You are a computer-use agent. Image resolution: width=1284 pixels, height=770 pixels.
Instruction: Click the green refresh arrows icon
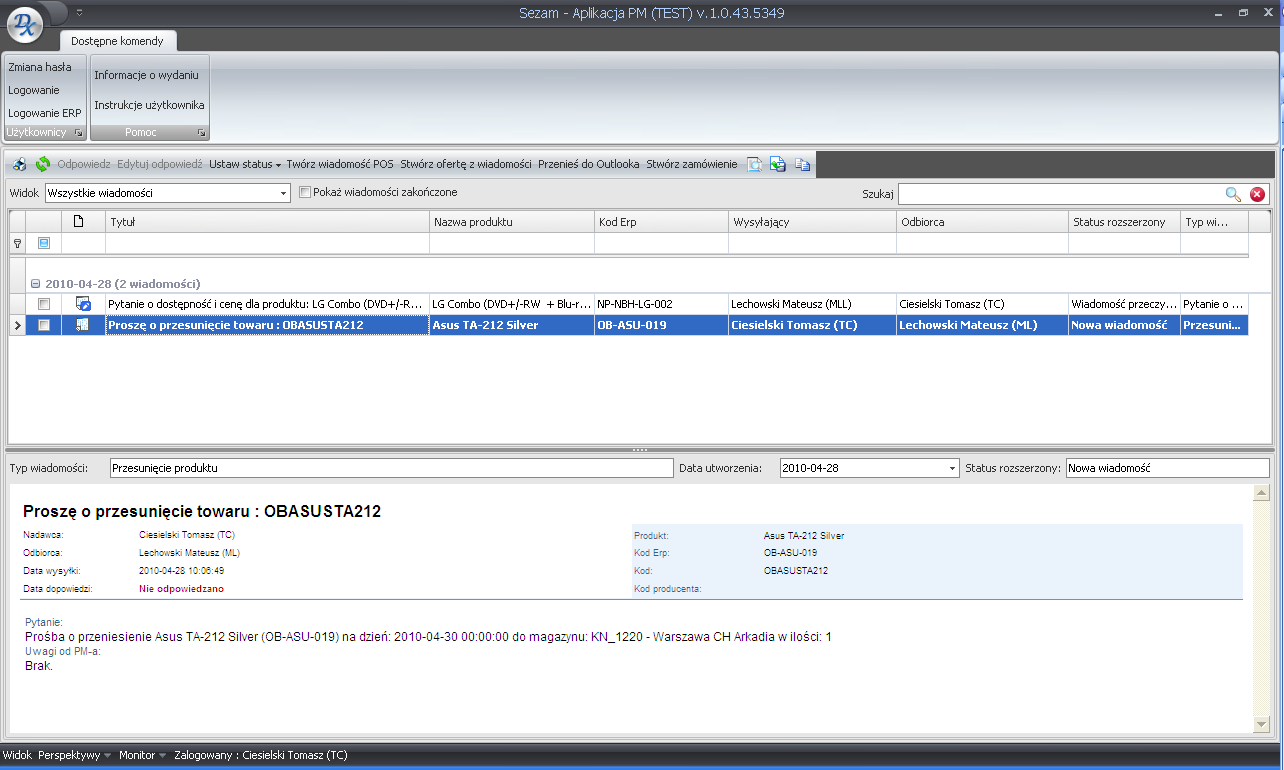[43, 164]
